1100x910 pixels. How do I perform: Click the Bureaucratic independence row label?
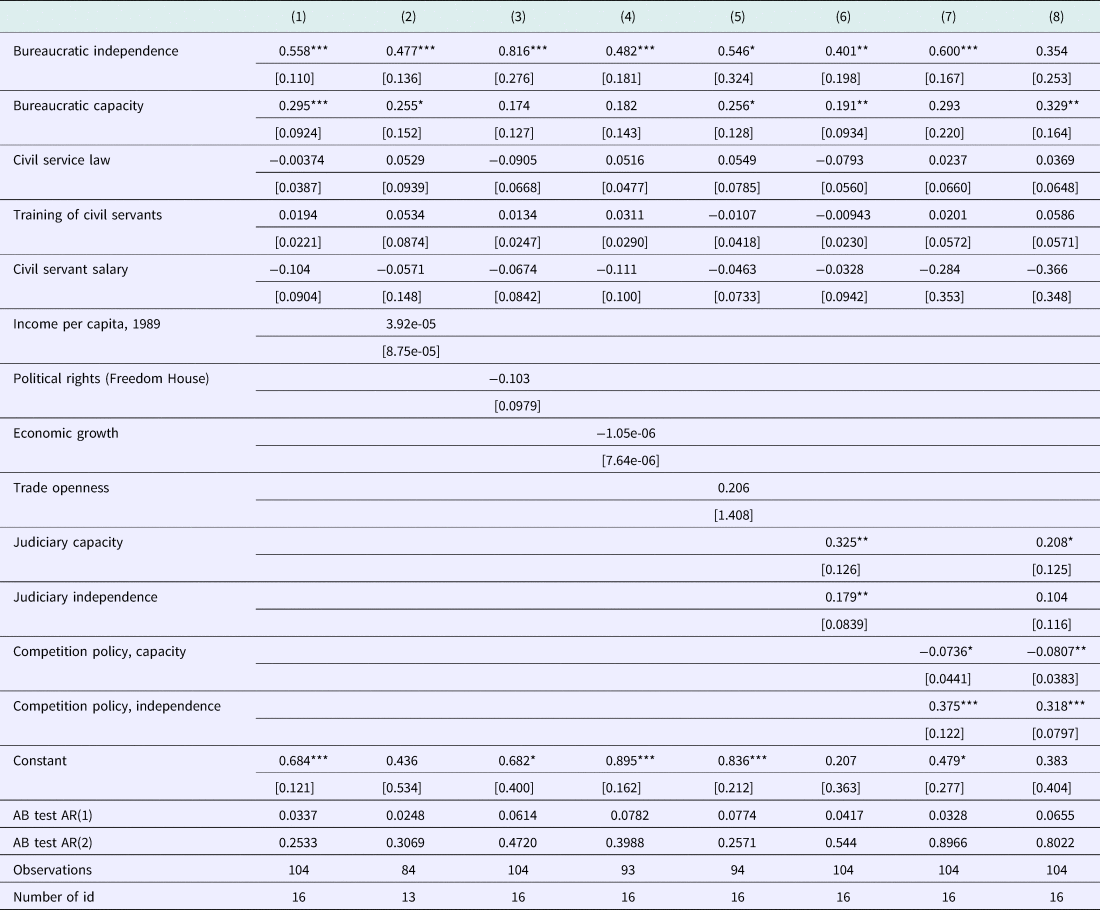95,51
